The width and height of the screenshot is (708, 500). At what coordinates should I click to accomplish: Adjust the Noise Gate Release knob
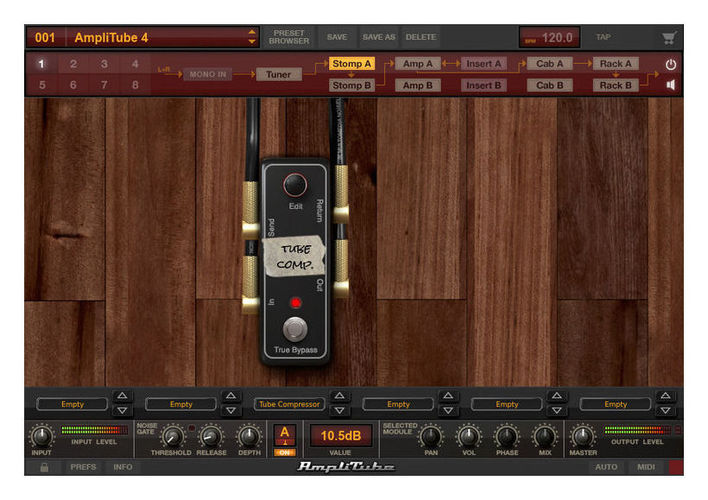coord(211,436)
